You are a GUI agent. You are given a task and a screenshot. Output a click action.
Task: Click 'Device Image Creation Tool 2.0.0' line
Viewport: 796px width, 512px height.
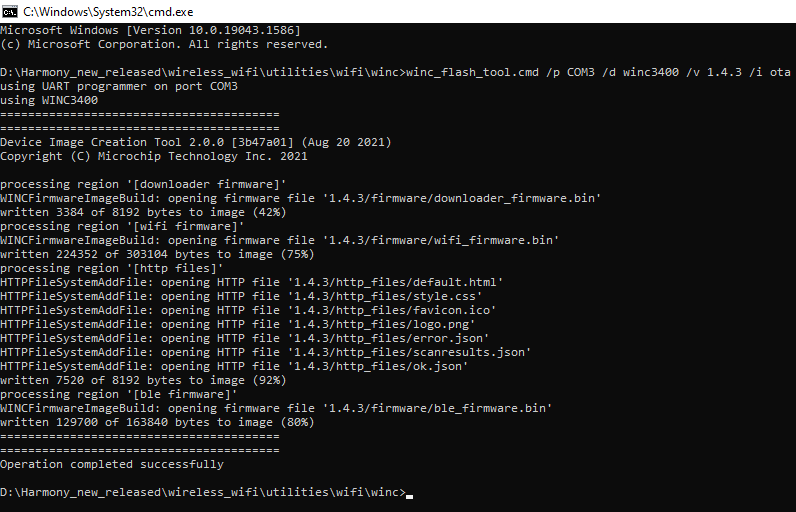(195, 142)
